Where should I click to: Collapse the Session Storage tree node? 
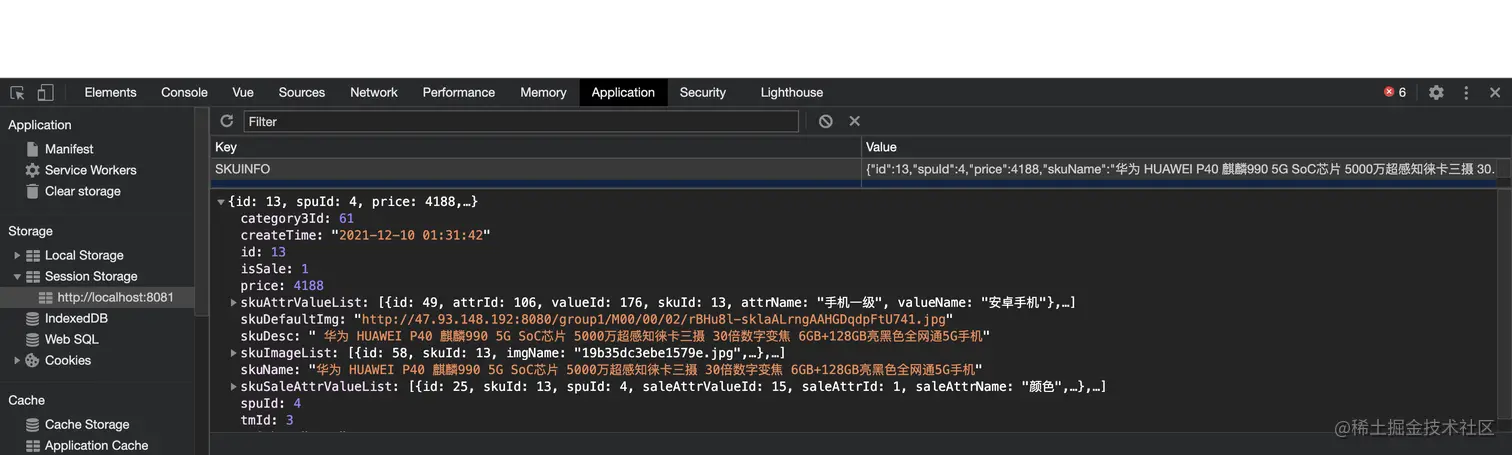click(x=17, y=276)
